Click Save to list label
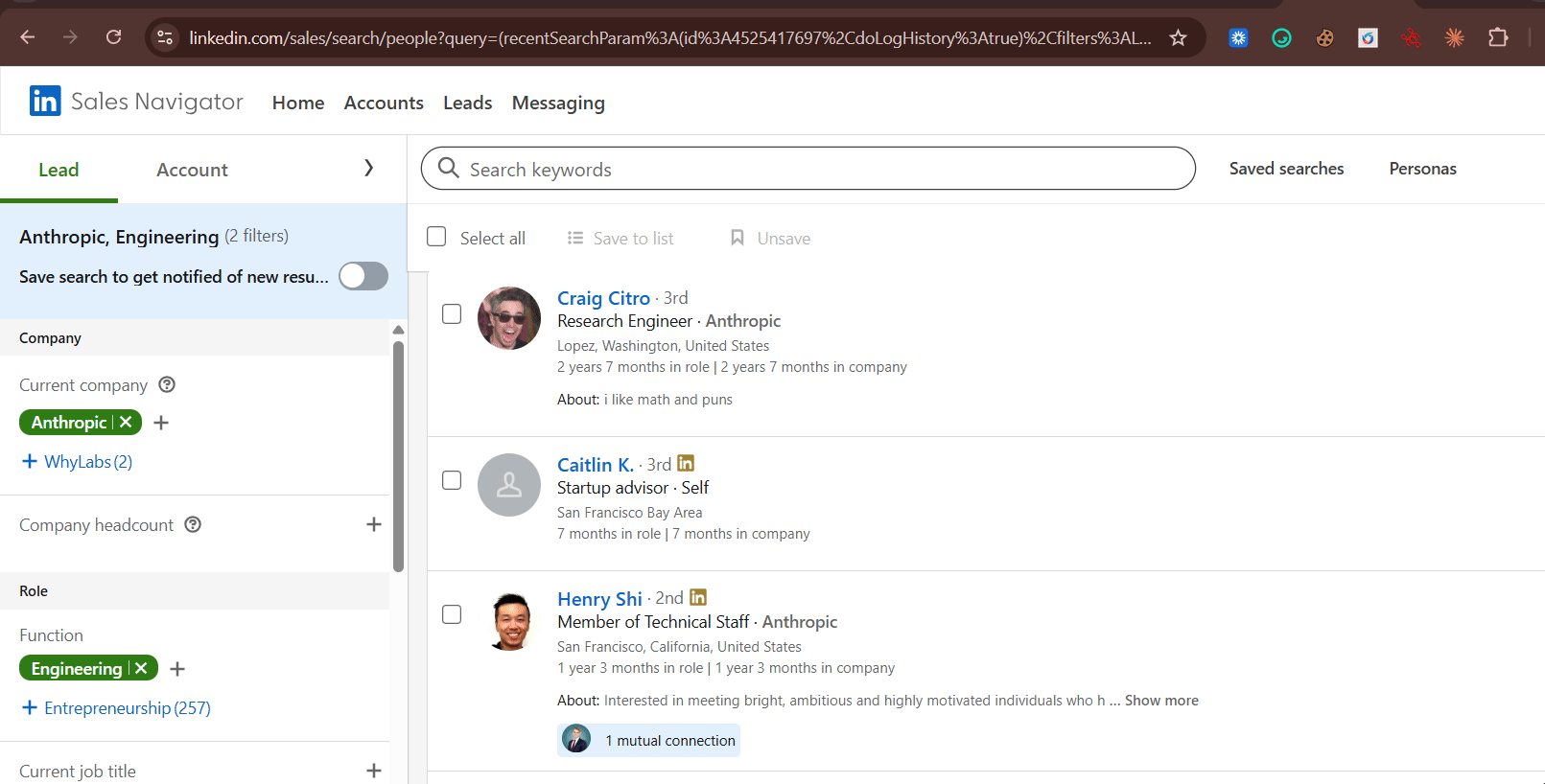 pyautogui.click(x=633, y=239)
